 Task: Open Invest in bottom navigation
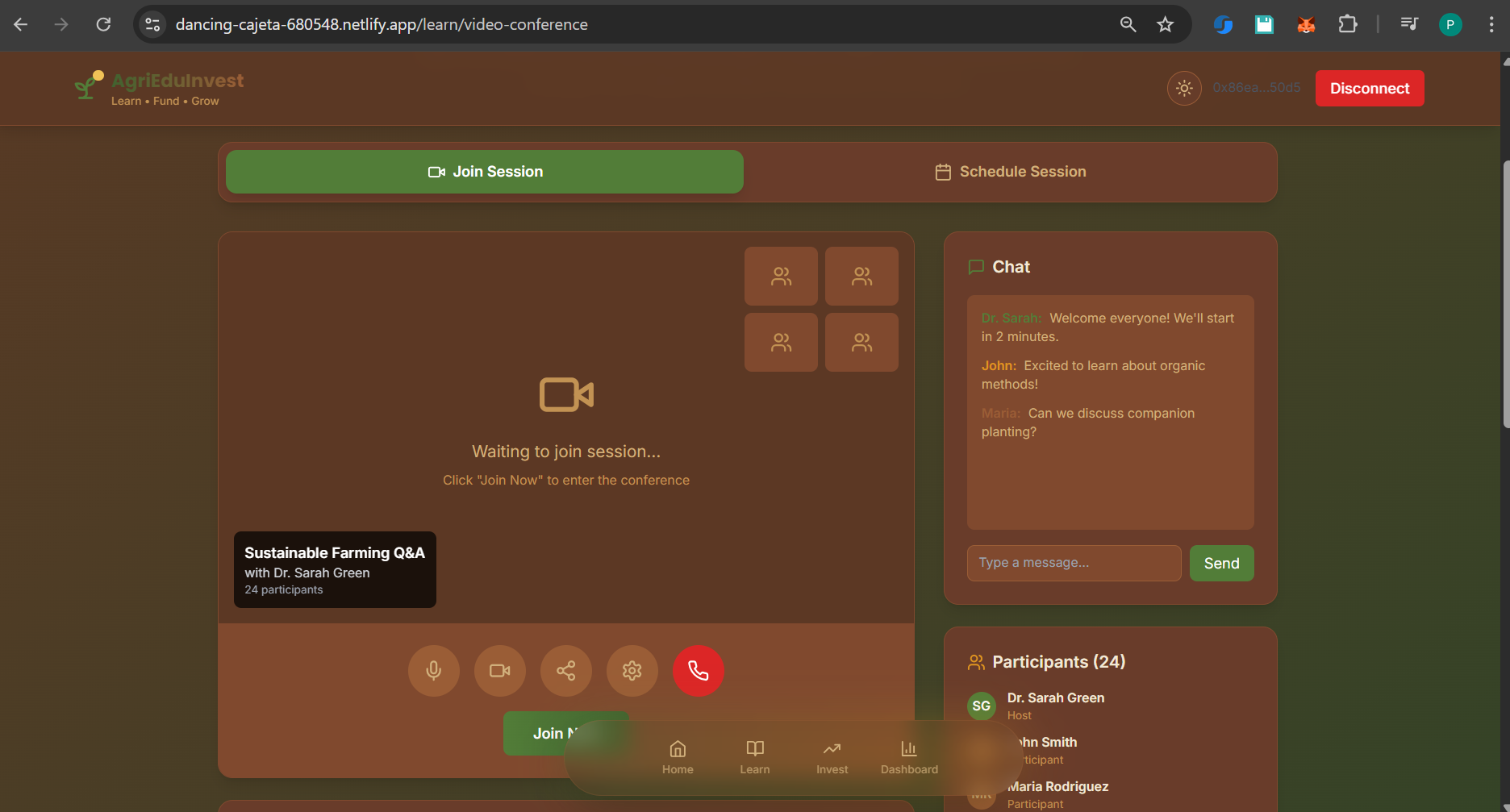[x=832, y=757]
